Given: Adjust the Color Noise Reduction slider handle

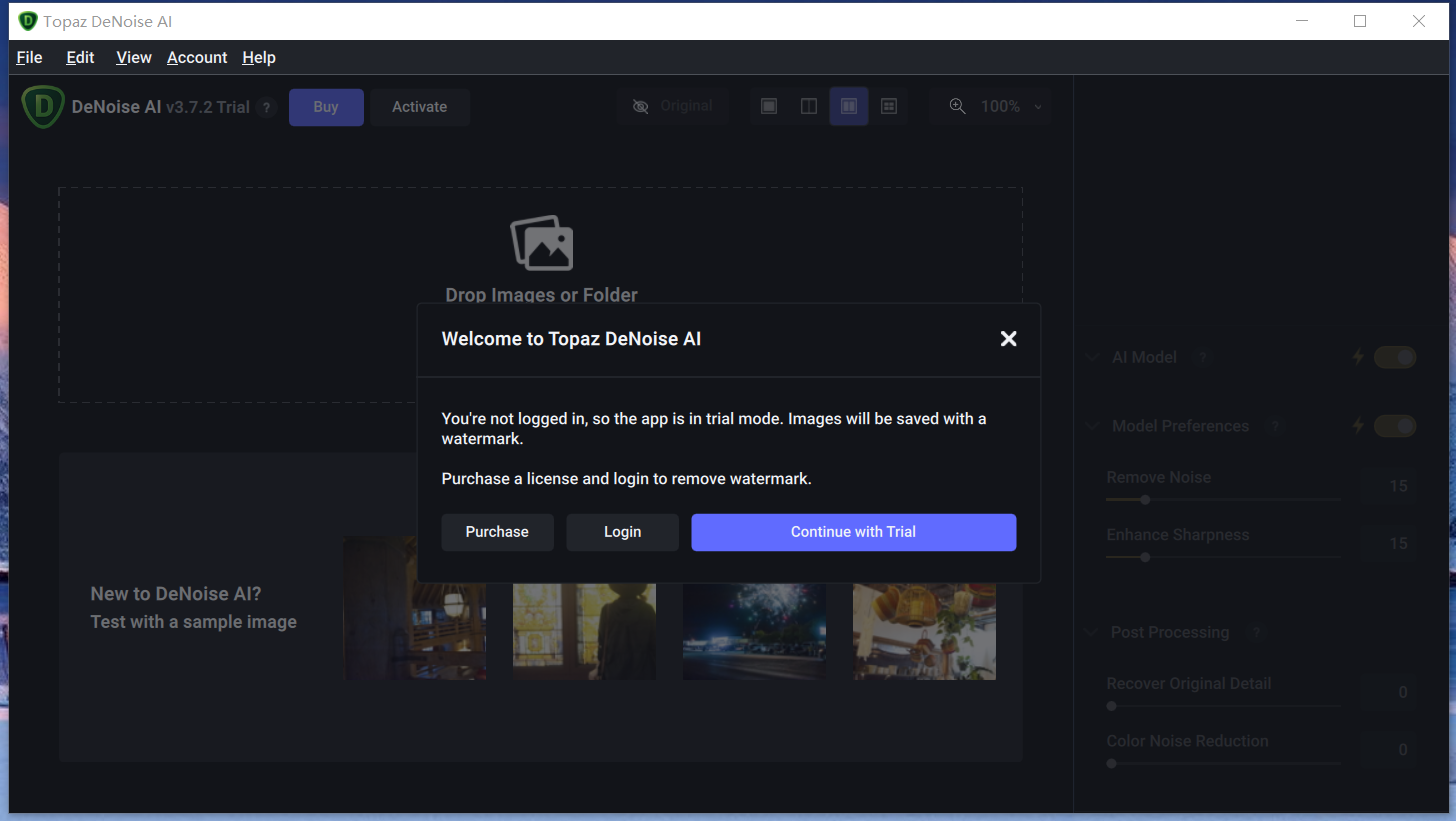Looking at the screenshot, I should click(x=1112, y=763).
